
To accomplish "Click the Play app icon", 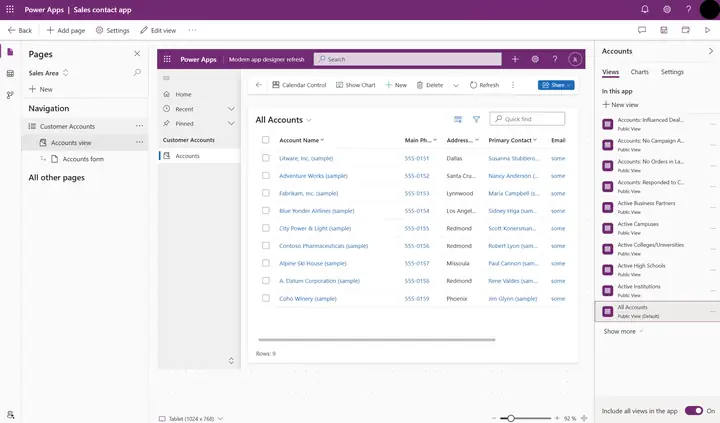I will pos(707,30).
